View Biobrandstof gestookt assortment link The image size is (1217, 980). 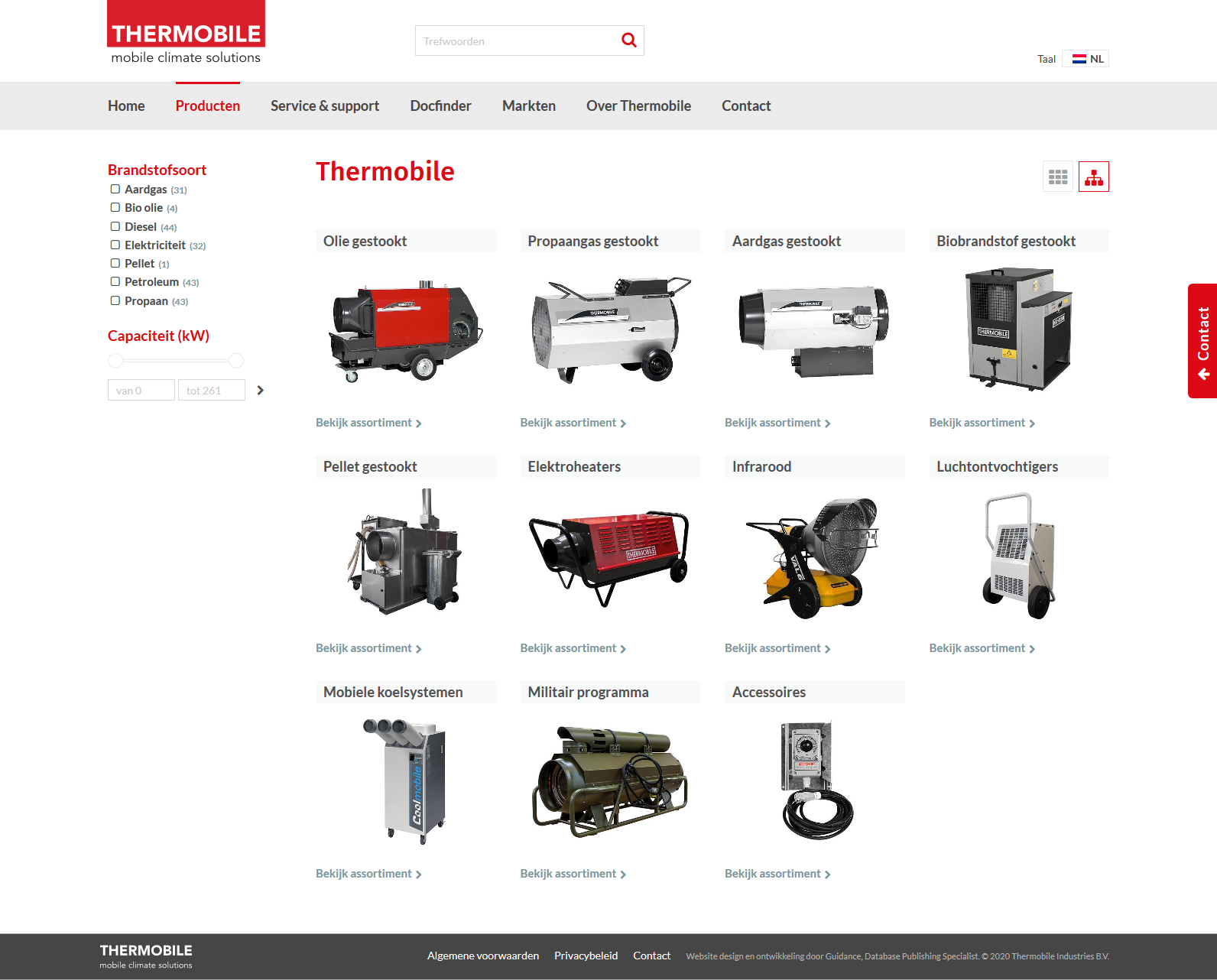[x=982, y=423]
